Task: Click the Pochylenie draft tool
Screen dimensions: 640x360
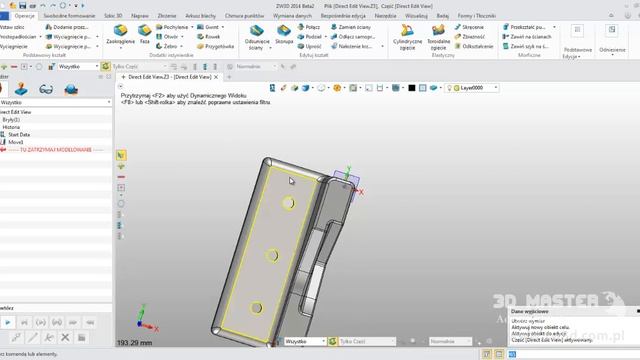Action: coord(172,27)
